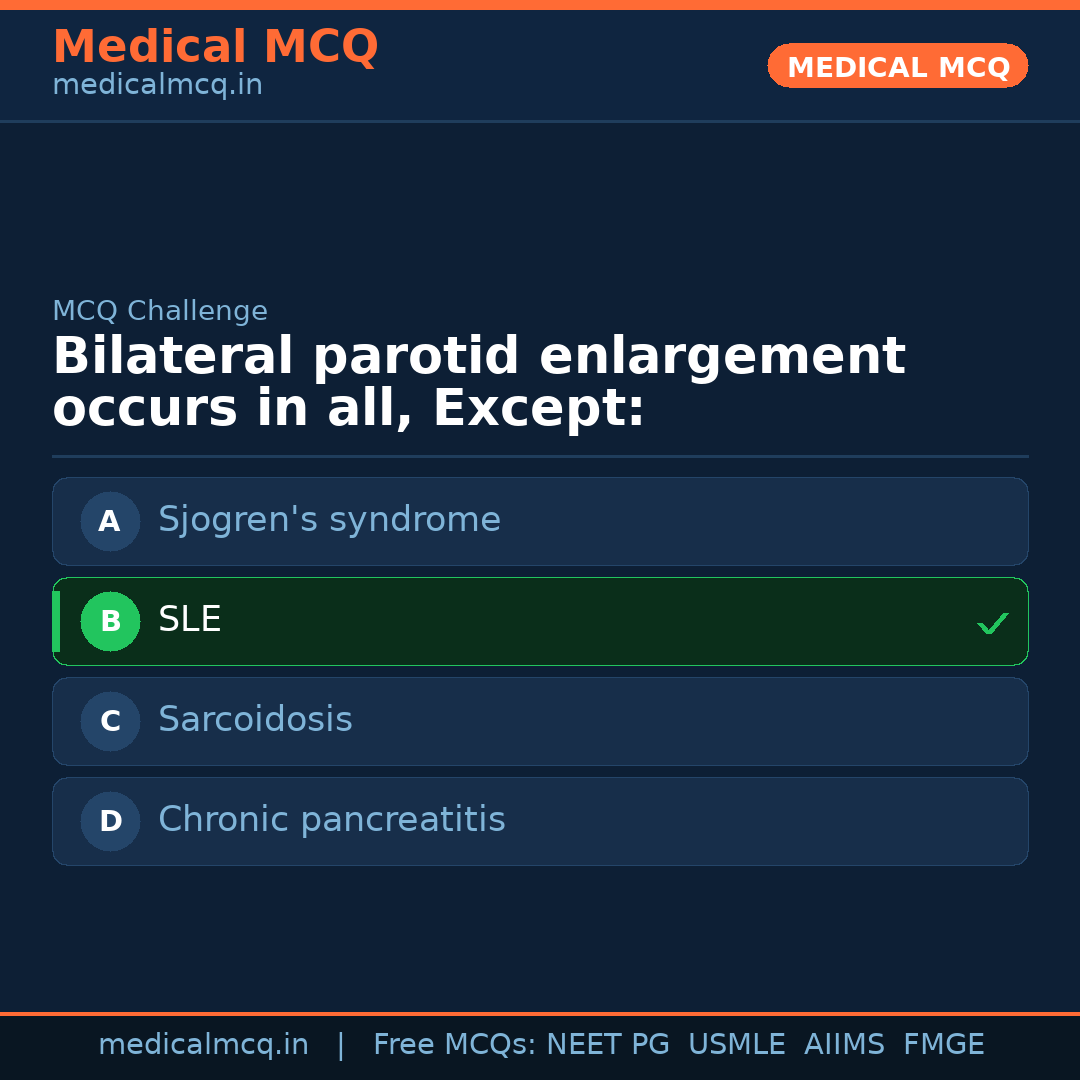Click the MCQ Challenge label
Screen dimensions: 1080x1080
tap(160, 311)
